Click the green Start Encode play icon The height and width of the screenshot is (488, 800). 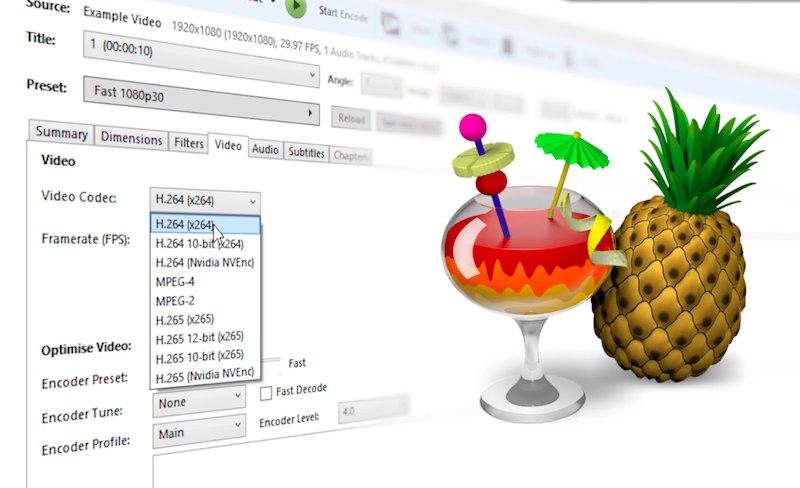click(296, 9)
